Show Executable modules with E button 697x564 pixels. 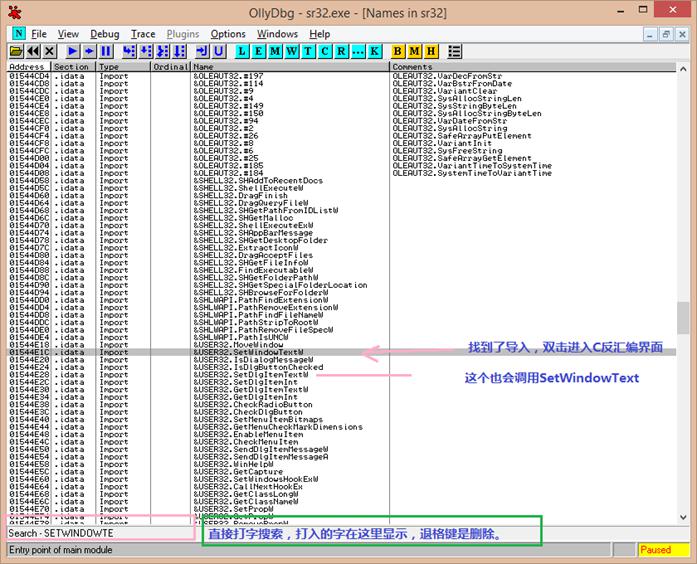tap(258, 52)
